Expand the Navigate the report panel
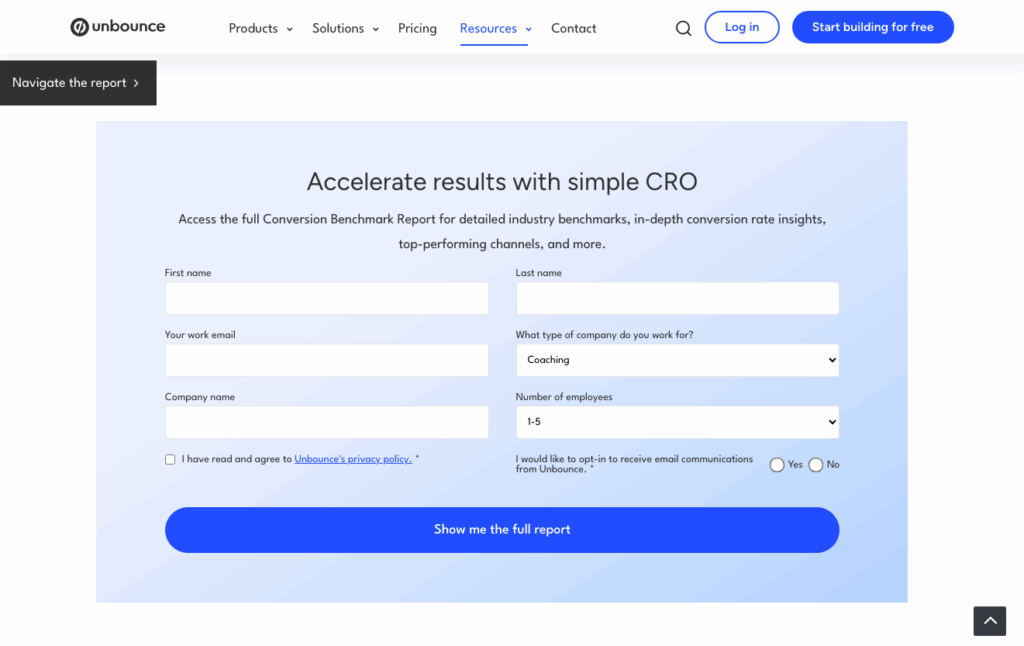The width and height of the screenshot is (1024, 646). pos(77,83)
